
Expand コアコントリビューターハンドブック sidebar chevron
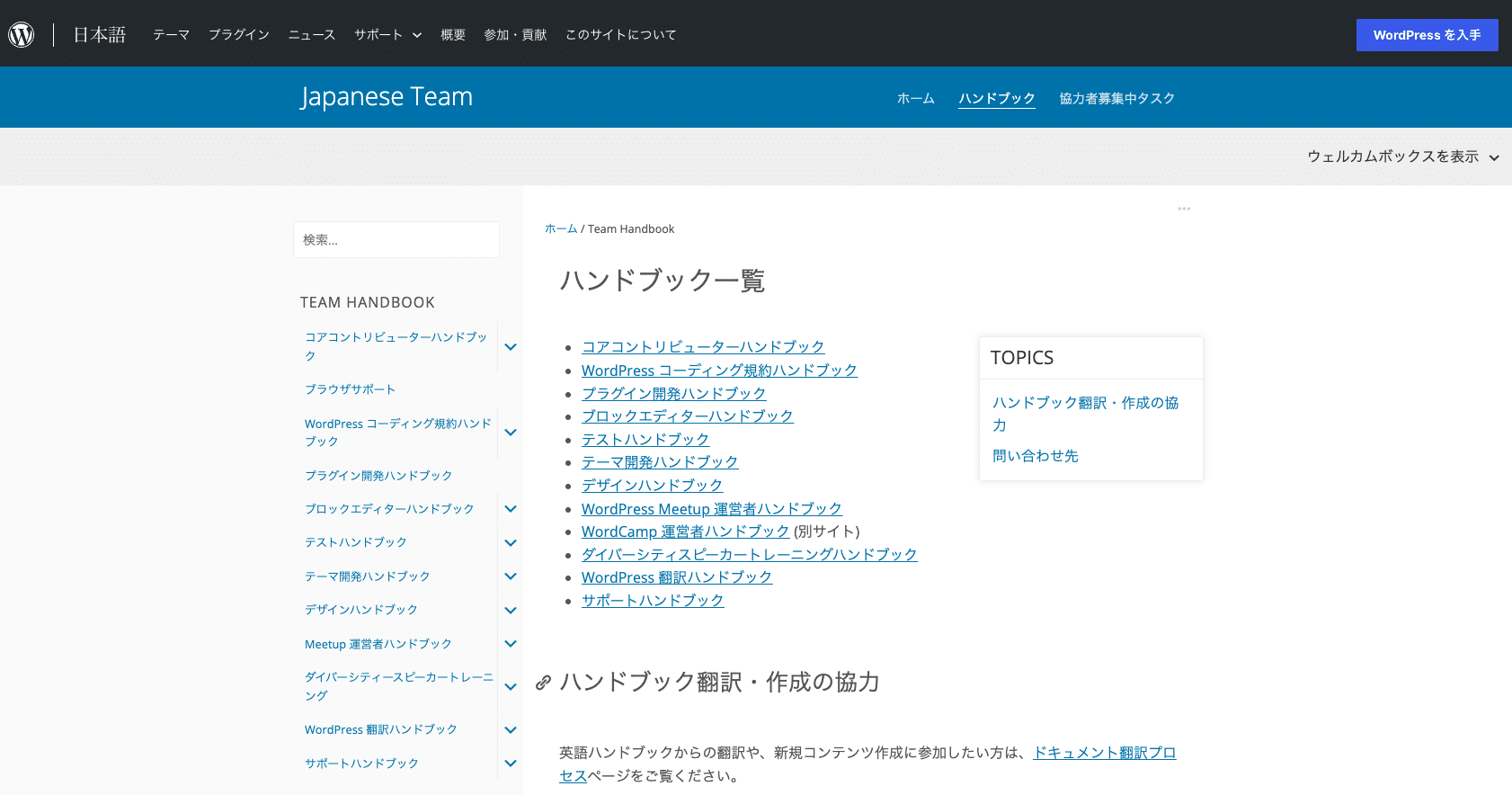[511, 347]
